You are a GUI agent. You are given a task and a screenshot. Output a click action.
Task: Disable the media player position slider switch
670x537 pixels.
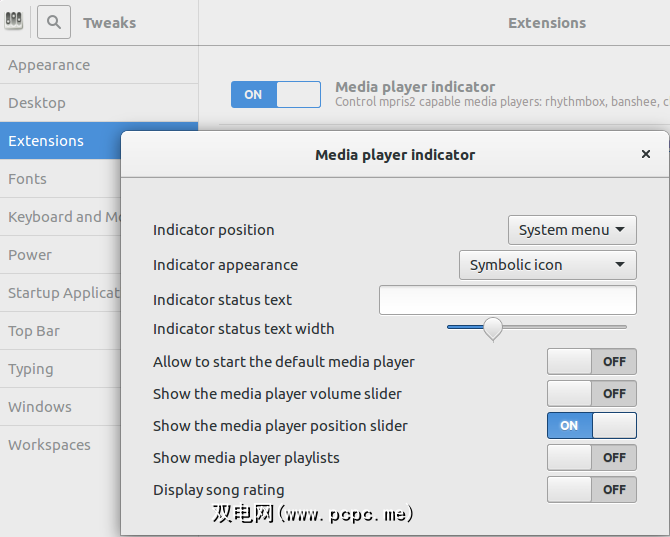[x=591, y=425]
